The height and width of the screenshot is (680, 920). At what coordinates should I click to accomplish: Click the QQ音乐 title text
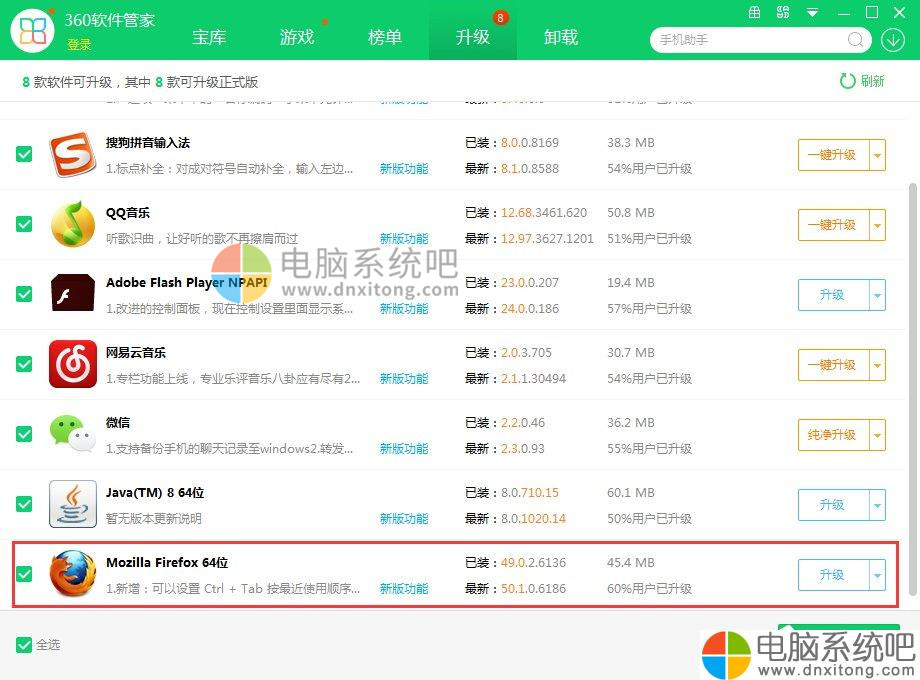[128, 213]
